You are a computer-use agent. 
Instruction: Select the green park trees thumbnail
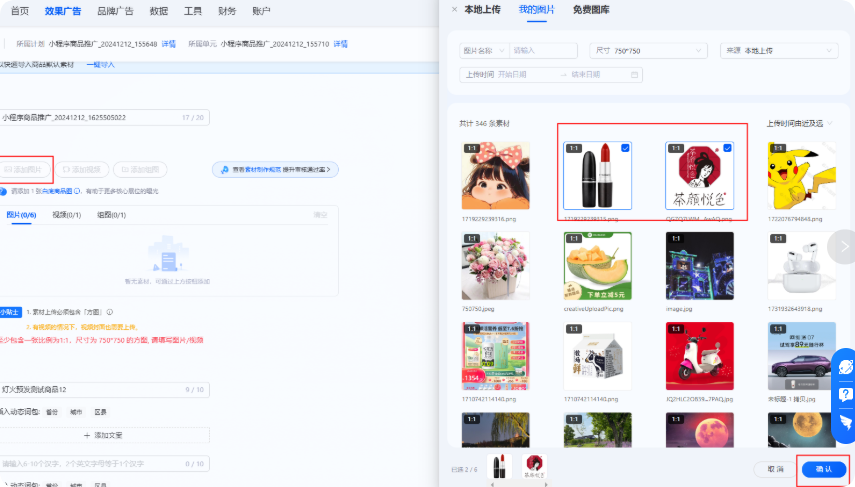coord(598,430)
